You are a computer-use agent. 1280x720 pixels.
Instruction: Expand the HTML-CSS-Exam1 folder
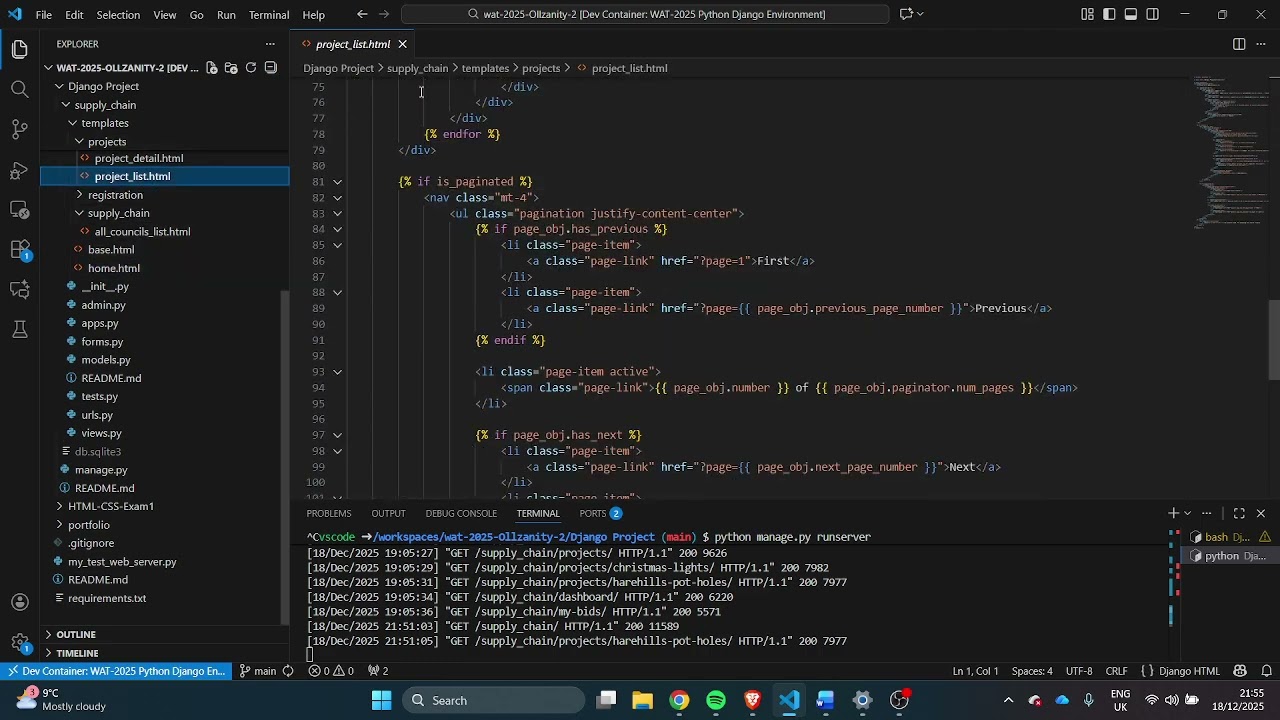click(59, 506)
